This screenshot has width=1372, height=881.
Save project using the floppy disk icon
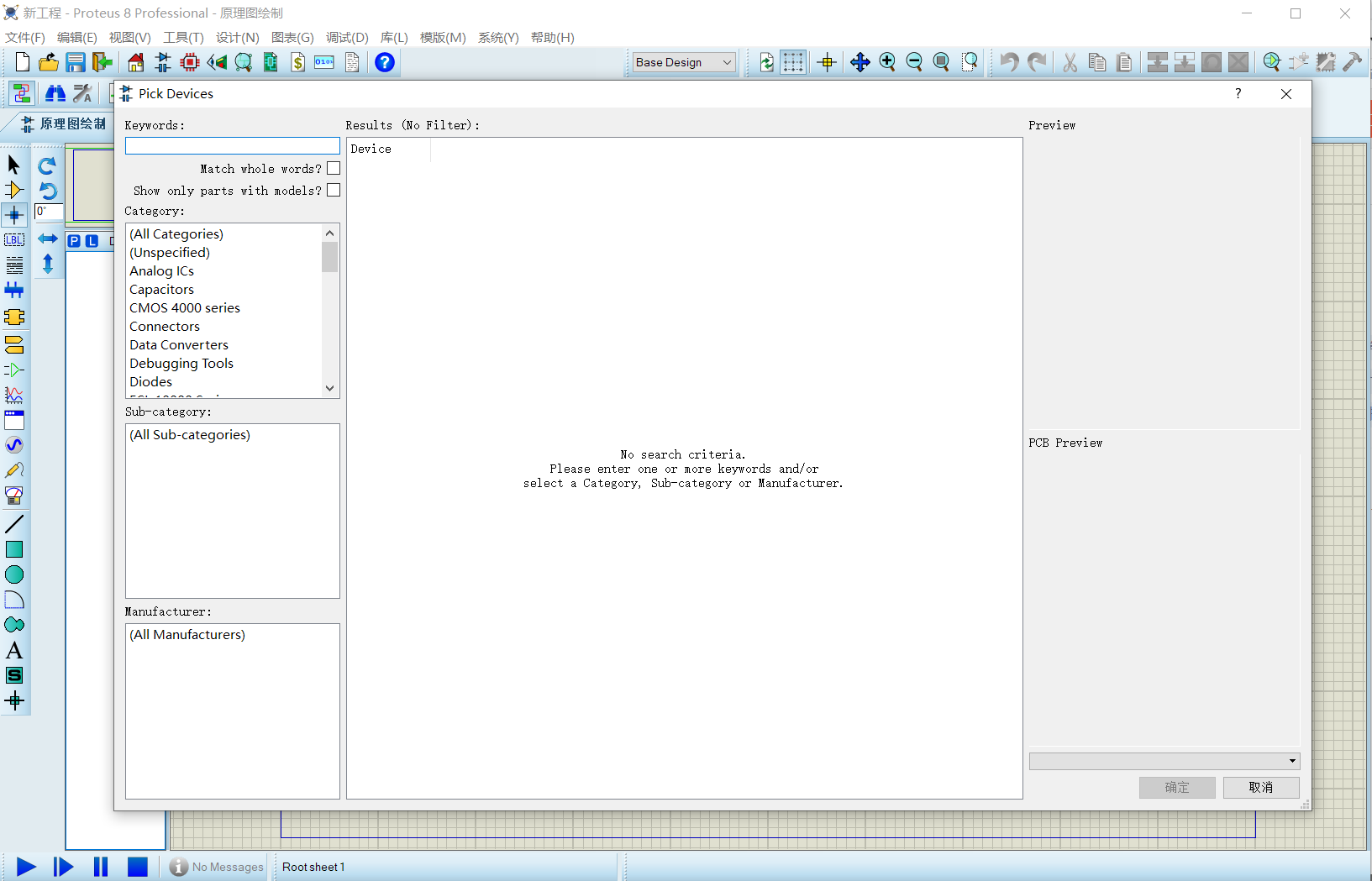point(76,62)
